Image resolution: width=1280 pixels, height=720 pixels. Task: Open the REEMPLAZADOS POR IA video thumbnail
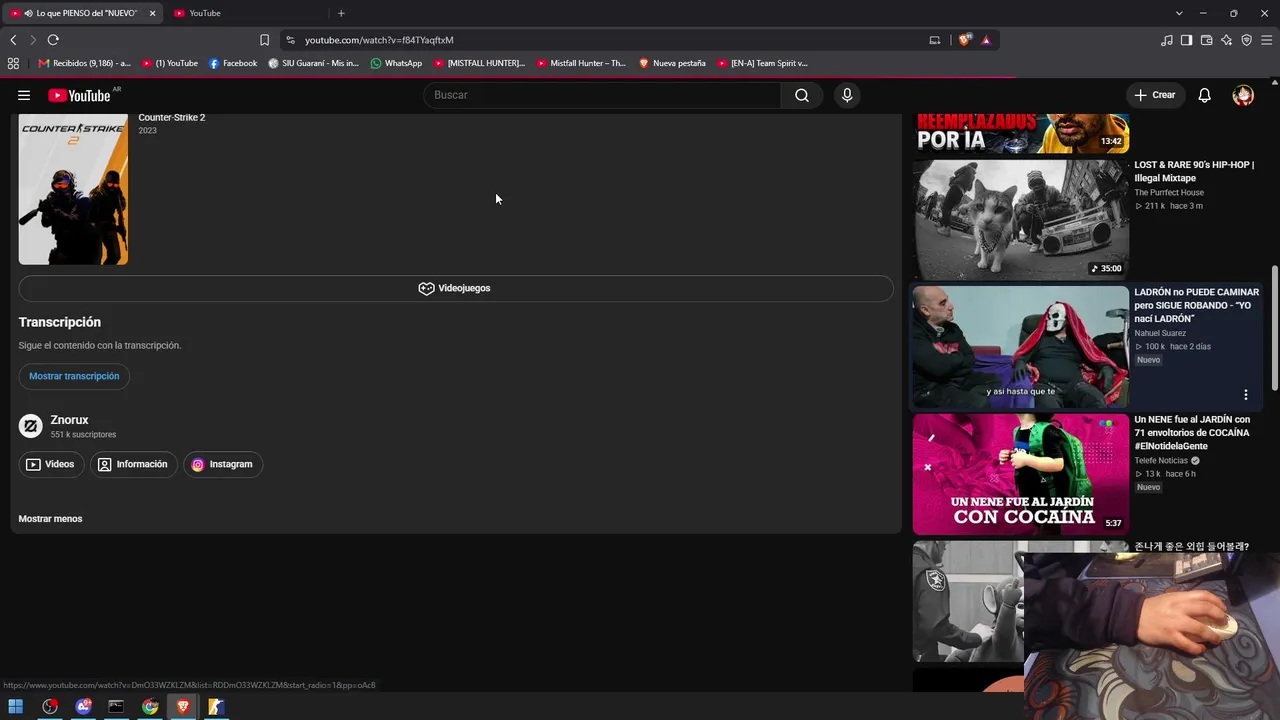coord(1021,133)
